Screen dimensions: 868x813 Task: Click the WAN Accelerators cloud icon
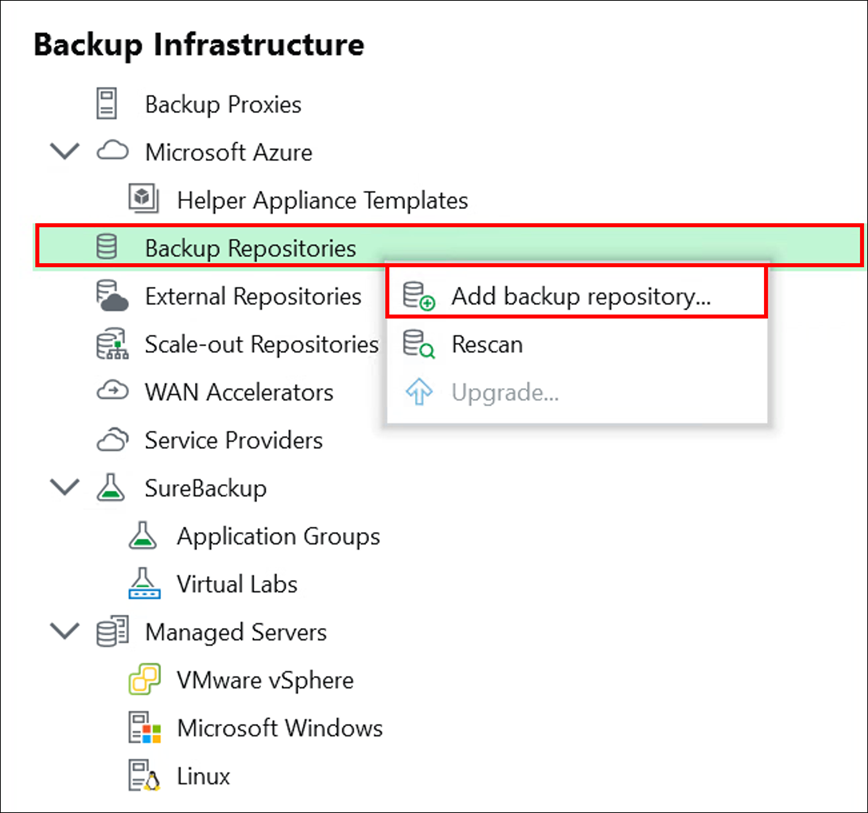(111, 392)
